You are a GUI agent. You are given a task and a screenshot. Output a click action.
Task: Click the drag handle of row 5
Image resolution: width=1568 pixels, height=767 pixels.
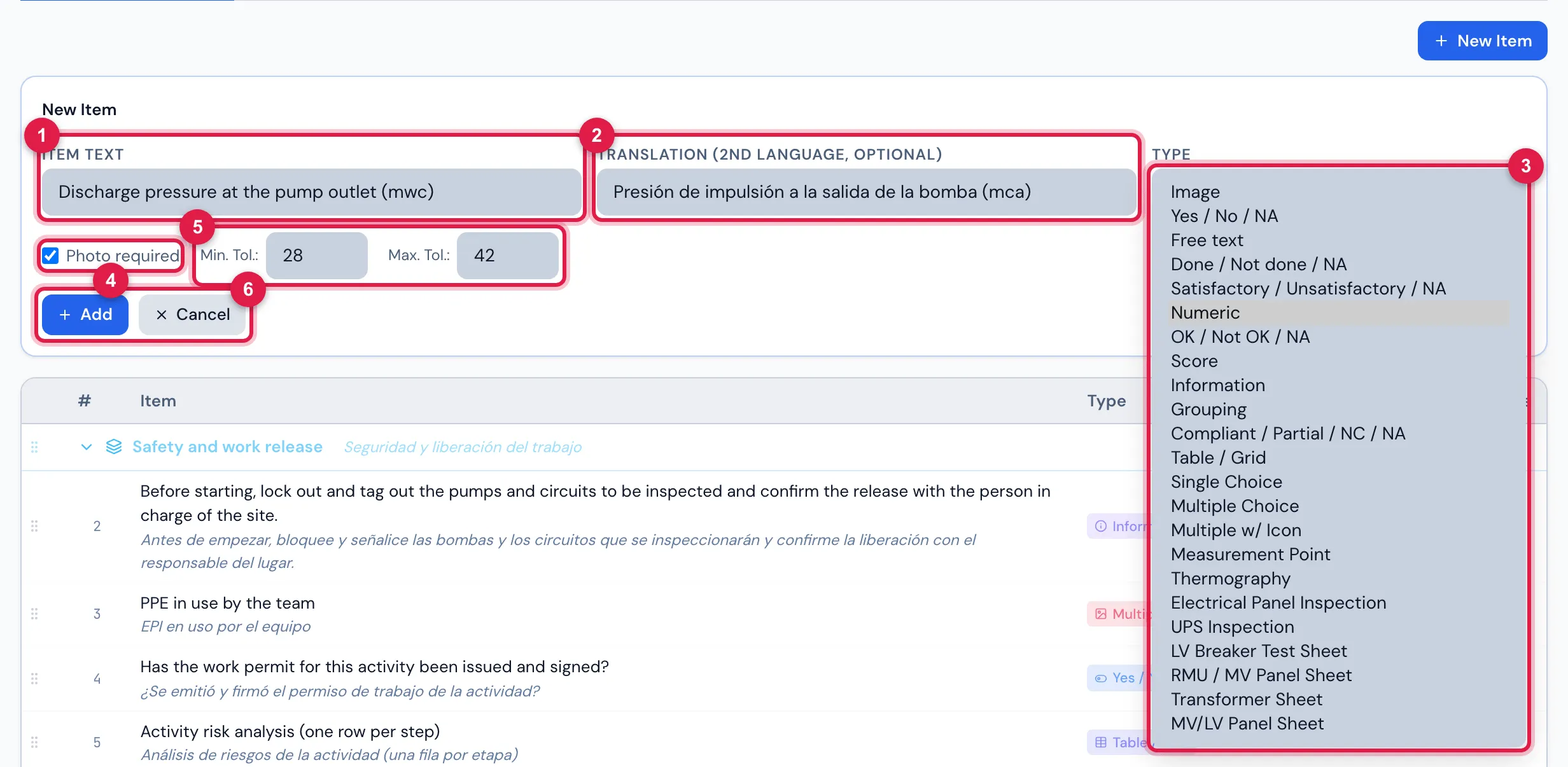[x=34, y=742]
